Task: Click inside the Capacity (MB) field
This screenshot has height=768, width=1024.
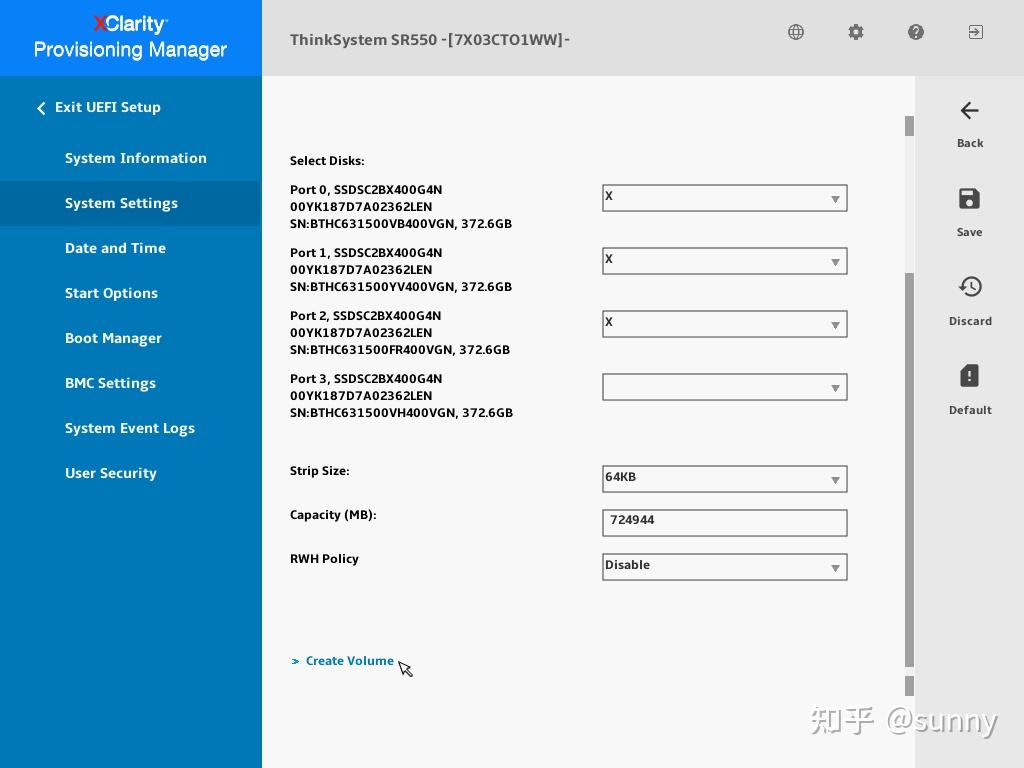Action: click(x=724, y=522)
